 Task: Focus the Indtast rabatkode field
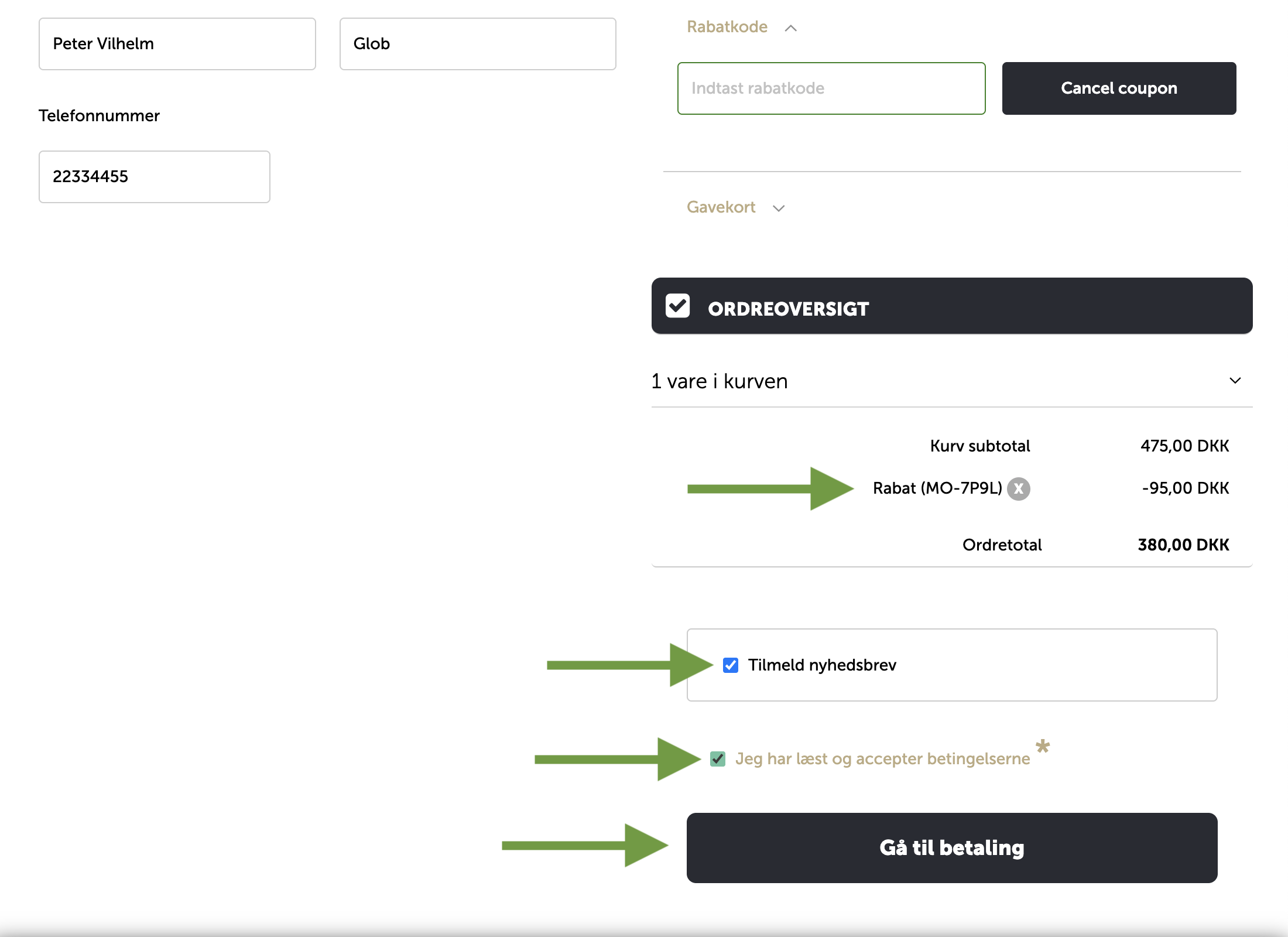click(831, 88)
